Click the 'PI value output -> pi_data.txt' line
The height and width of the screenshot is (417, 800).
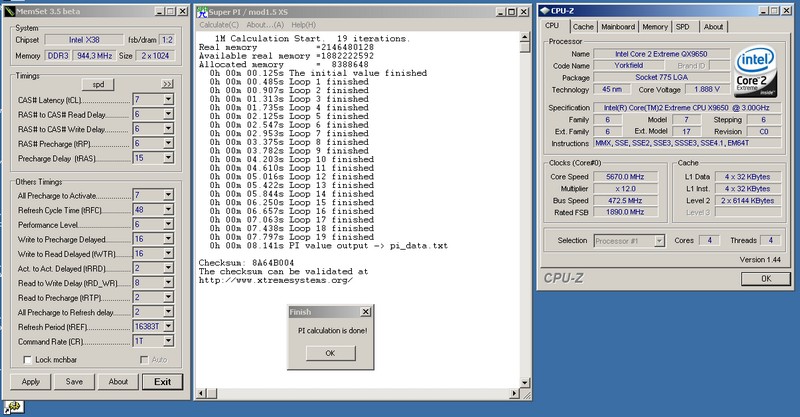click(329, 246)
